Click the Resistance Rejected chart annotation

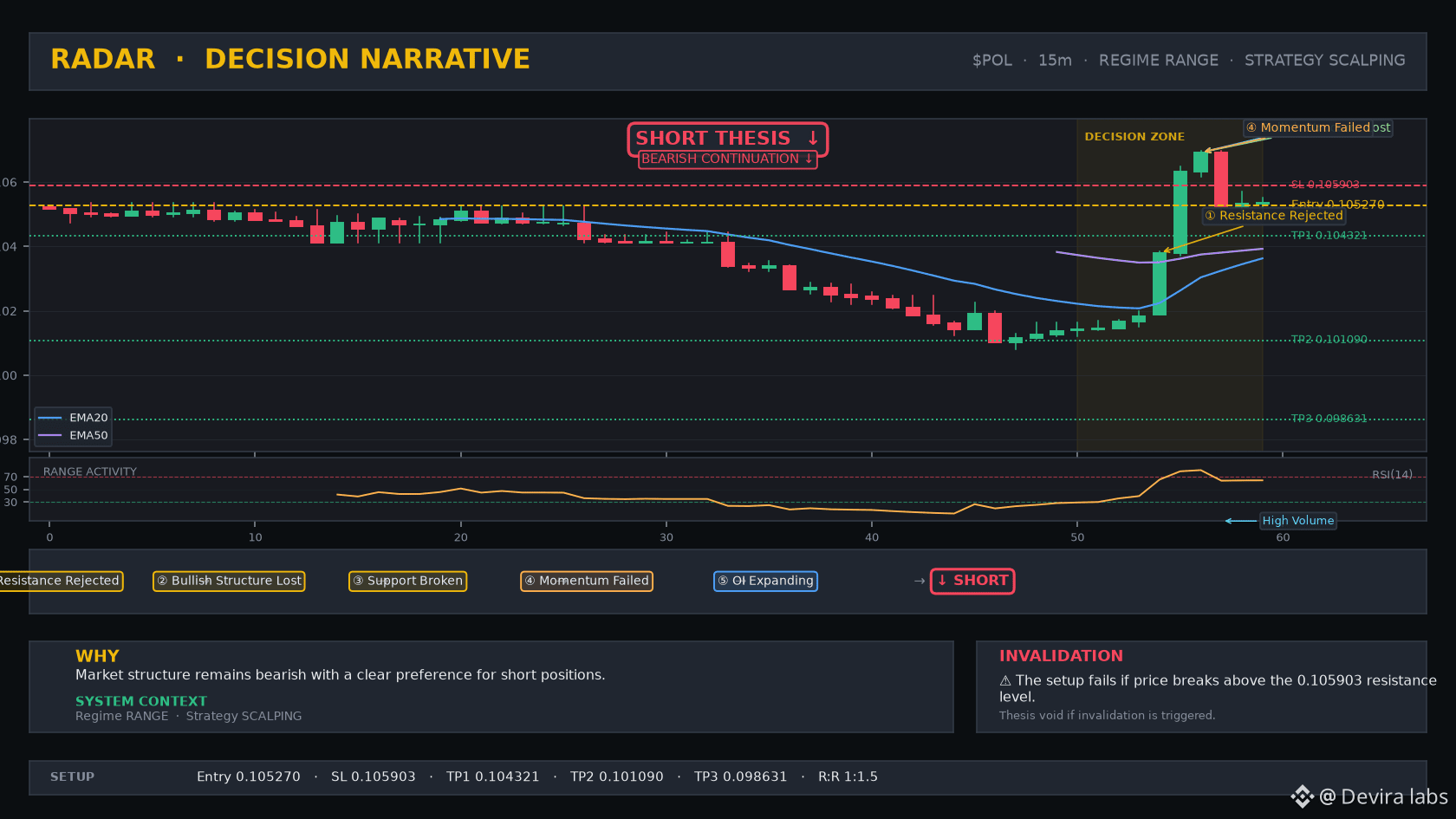(1274, 216)
